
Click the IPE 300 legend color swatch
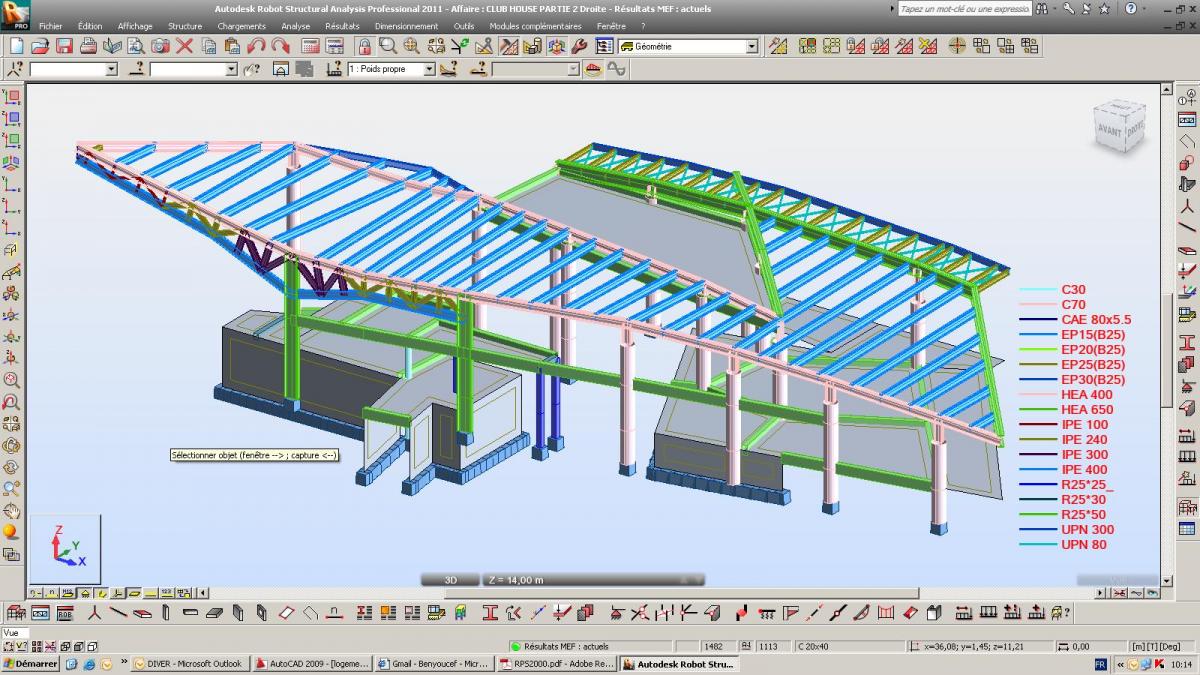coord(1036,455)
